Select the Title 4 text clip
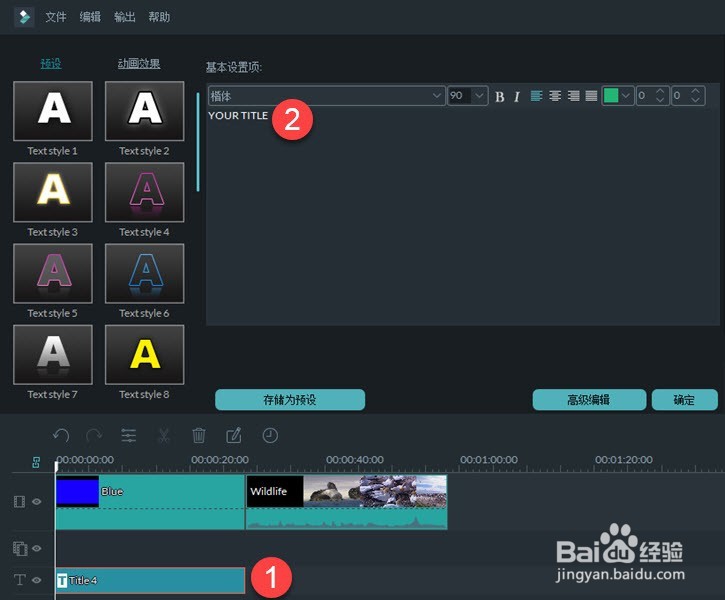This screenshot has height=600, width=725. click(150, 580)
